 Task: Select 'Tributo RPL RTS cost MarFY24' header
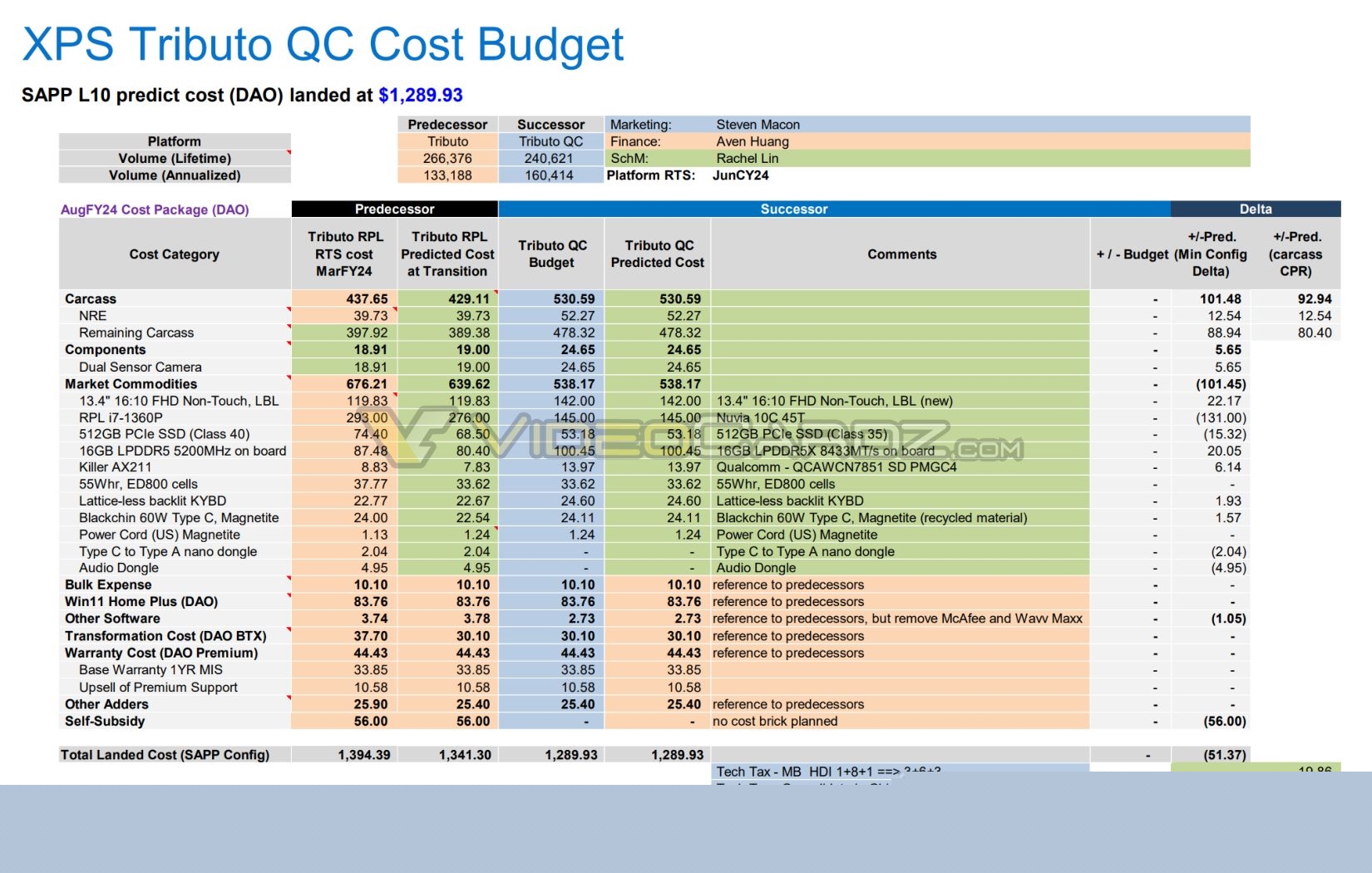click(x=344, y=254)
